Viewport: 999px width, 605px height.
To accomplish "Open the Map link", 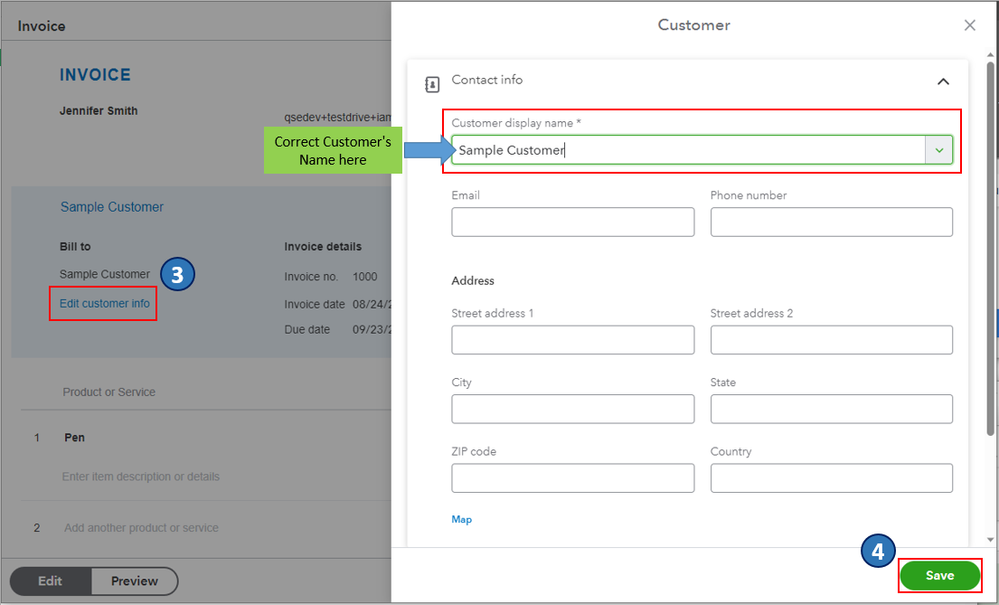I will pyautogui.click(x=462, y=520).
